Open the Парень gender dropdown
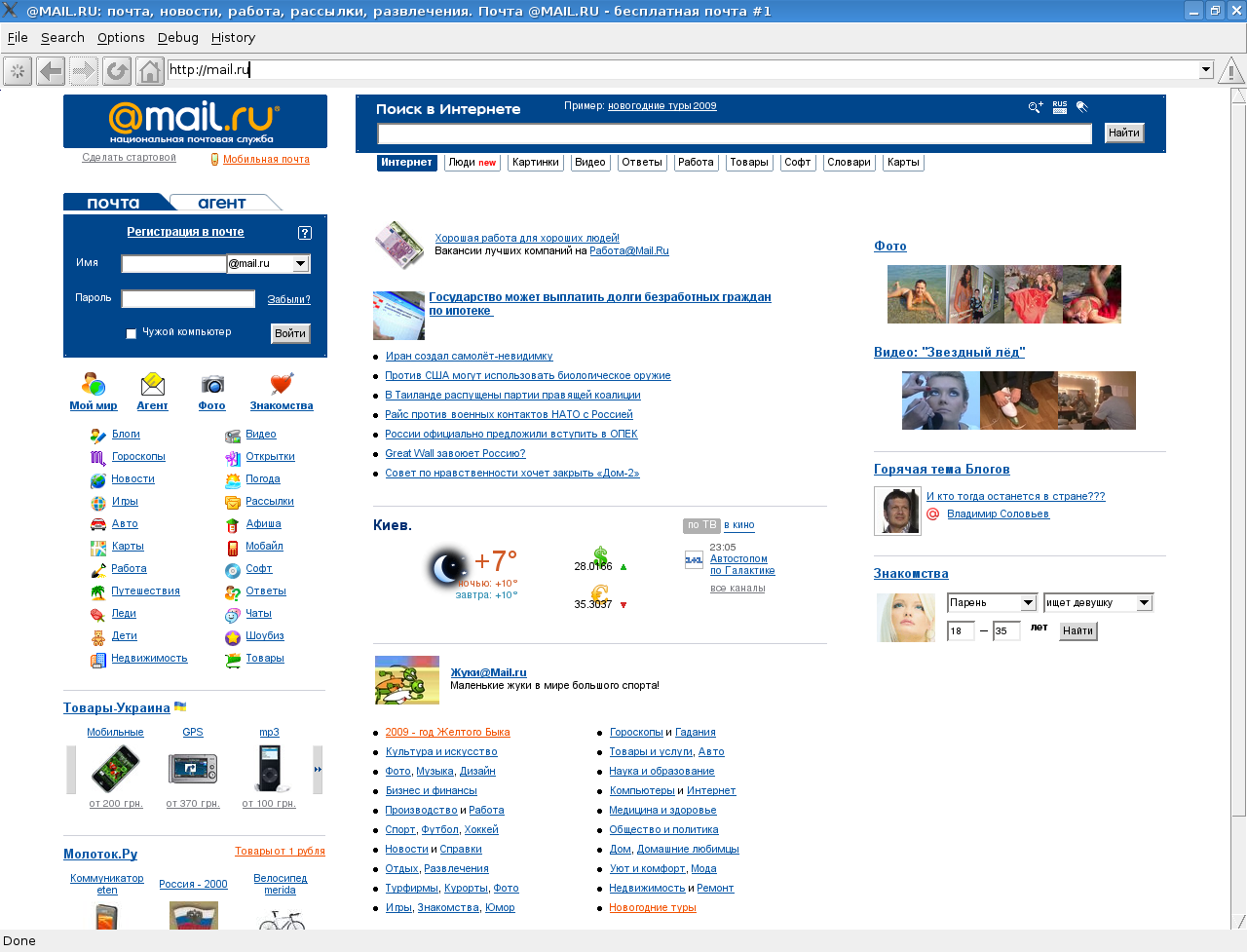Screen dimensions: 1247x952 pos(1028,603)
